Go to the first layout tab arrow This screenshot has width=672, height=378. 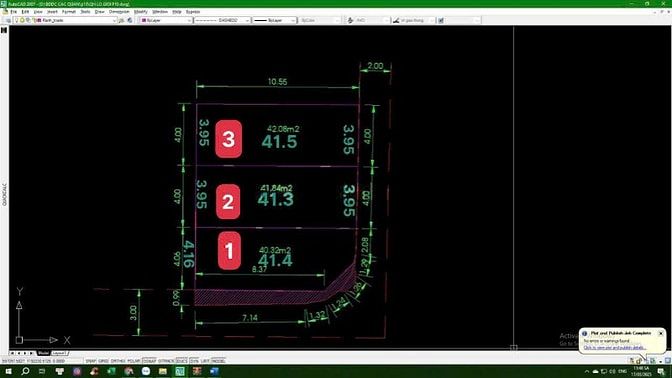[x=12, y=353]
